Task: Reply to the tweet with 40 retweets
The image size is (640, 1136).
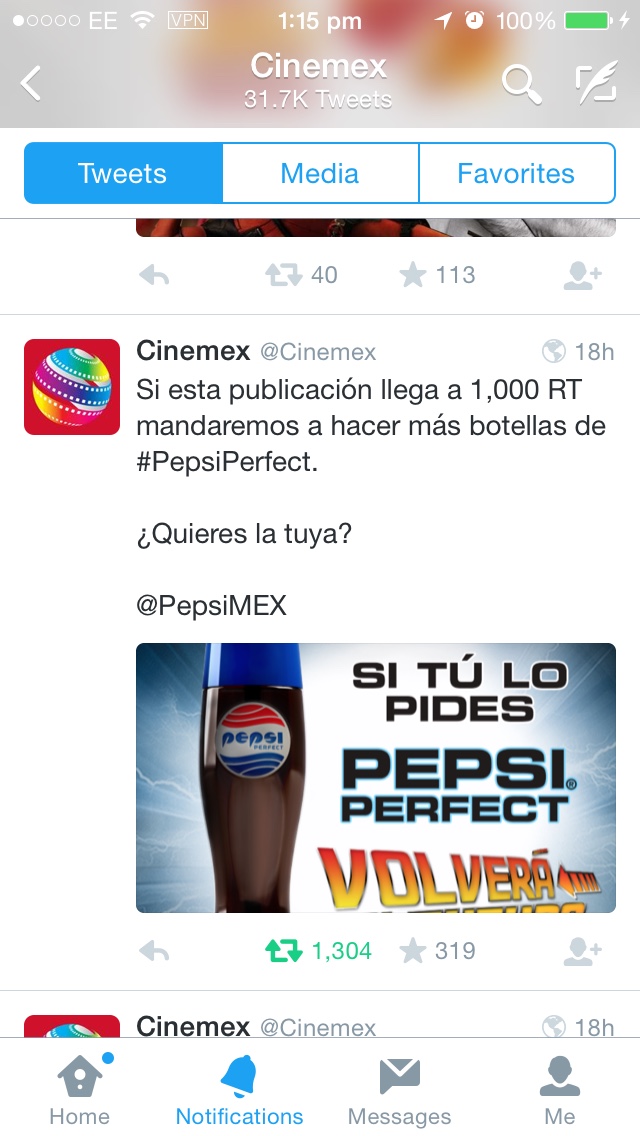Action: (x=154, y=275)
